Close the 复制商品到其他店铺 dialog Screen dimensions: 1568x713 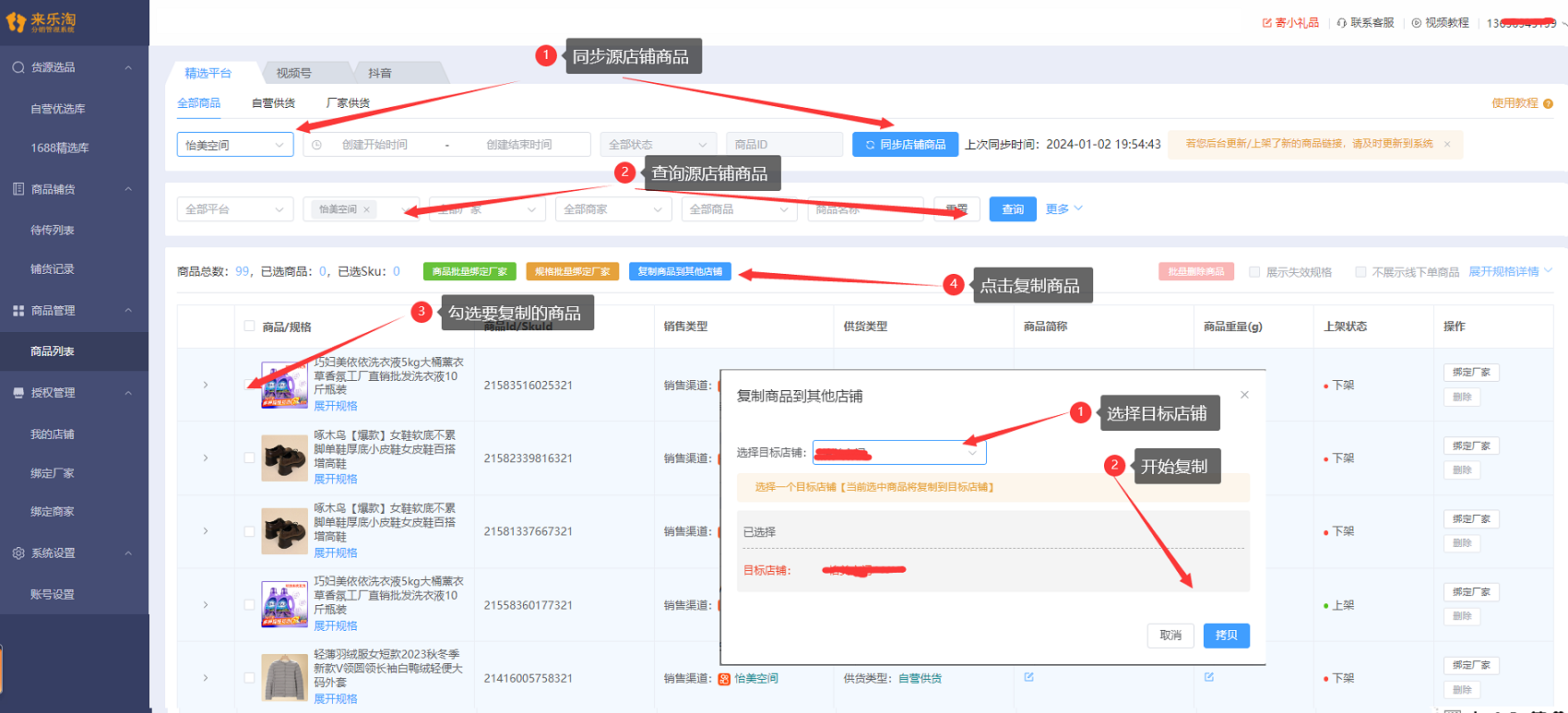tap(1244, 395)
